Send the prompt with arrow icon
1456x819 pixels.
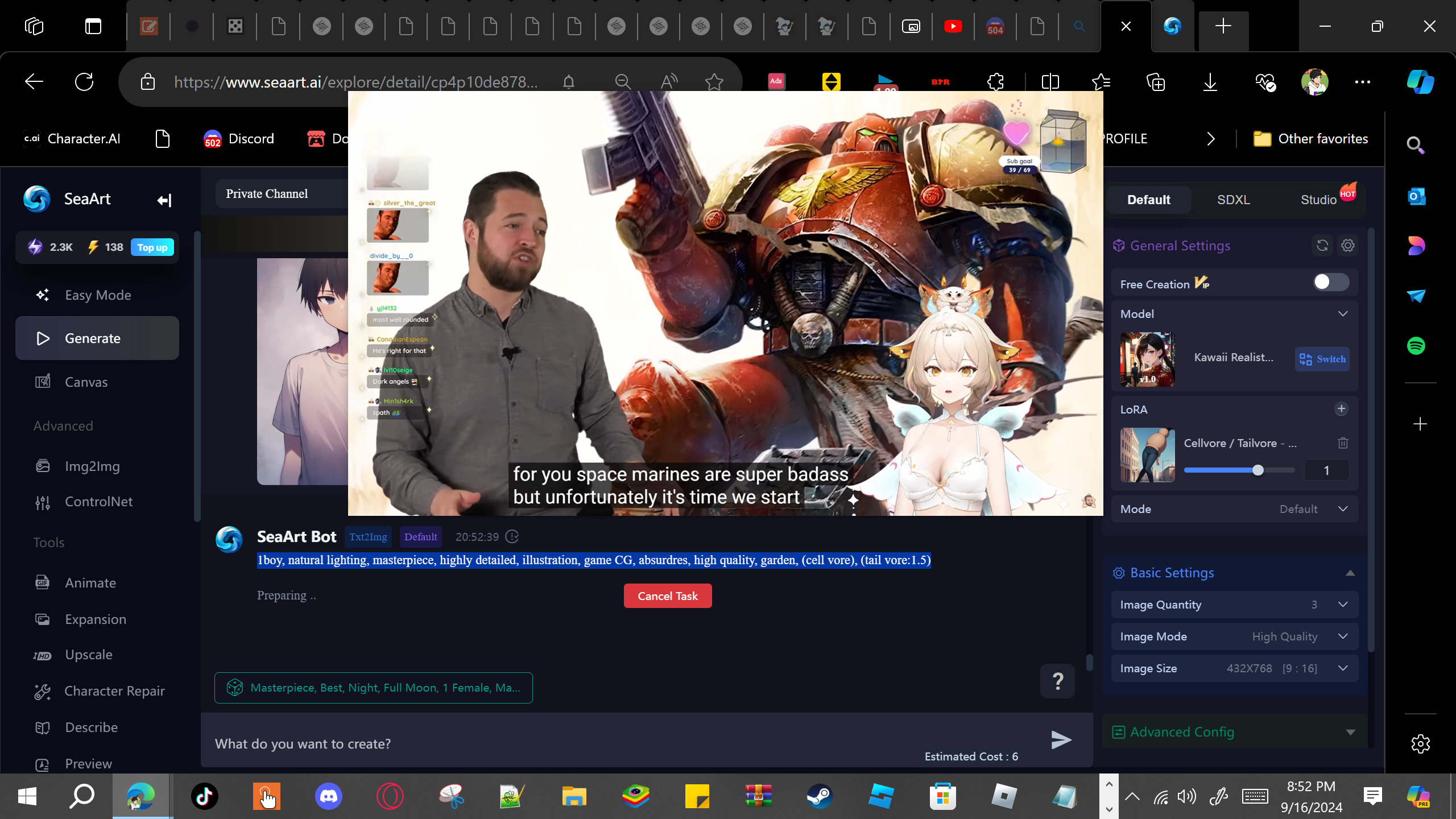[1061, 740]
